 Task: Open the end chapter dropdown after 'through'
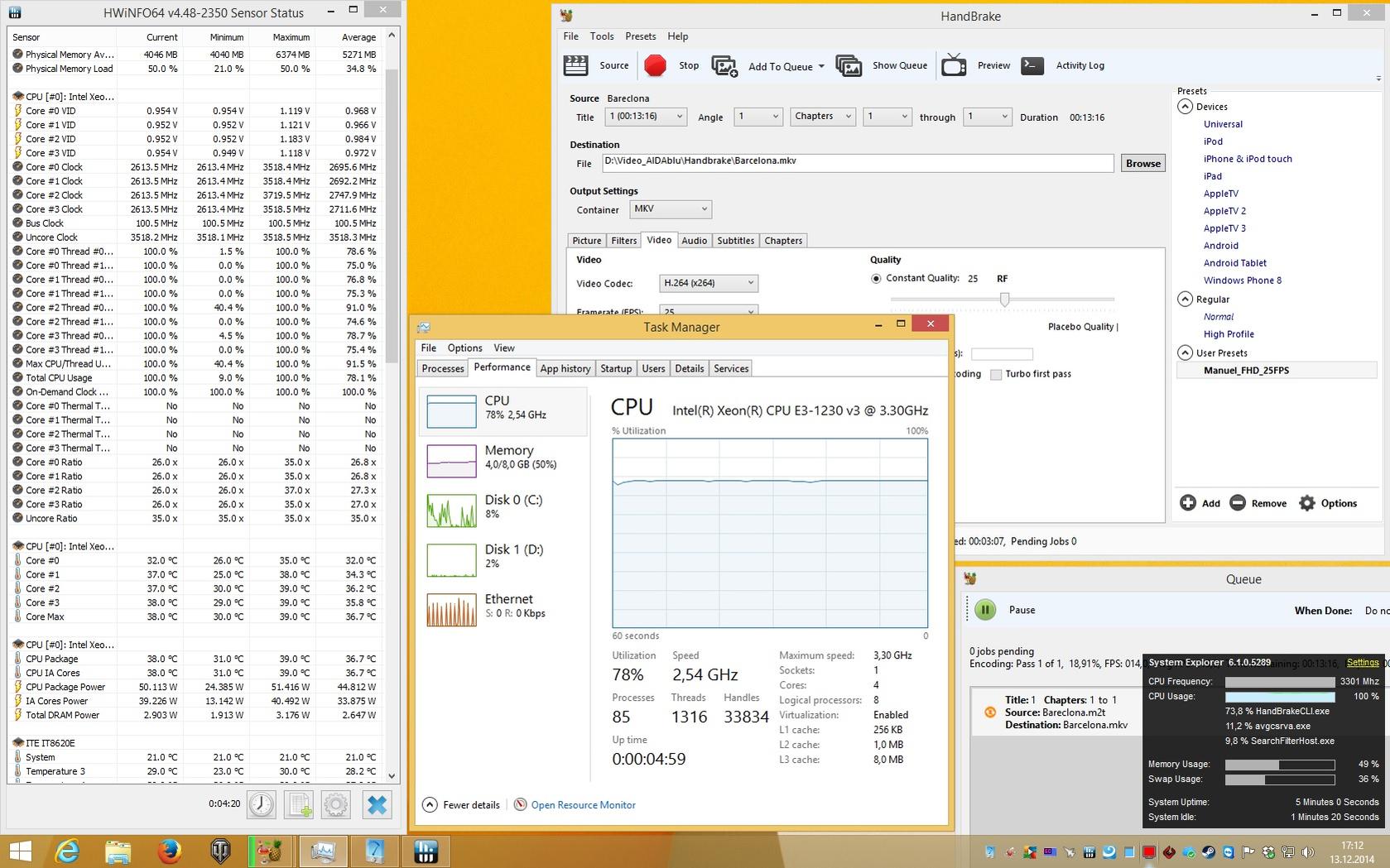(987, 117)
